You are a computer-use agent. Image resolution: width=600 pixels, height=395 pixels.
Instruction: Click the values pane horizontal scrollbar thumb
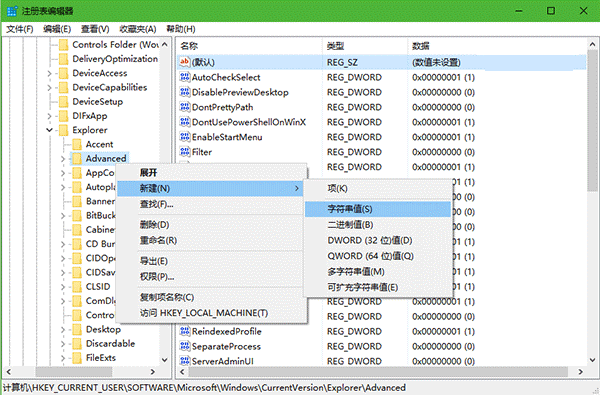(x=379, y=371)
